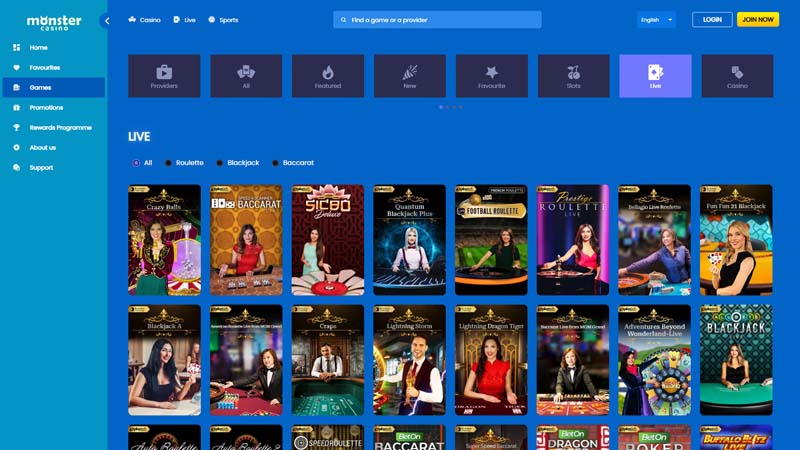Open the New games category tile
This screenshot has height=450, width=800.
pyautogui.click(x=410, y=76)
